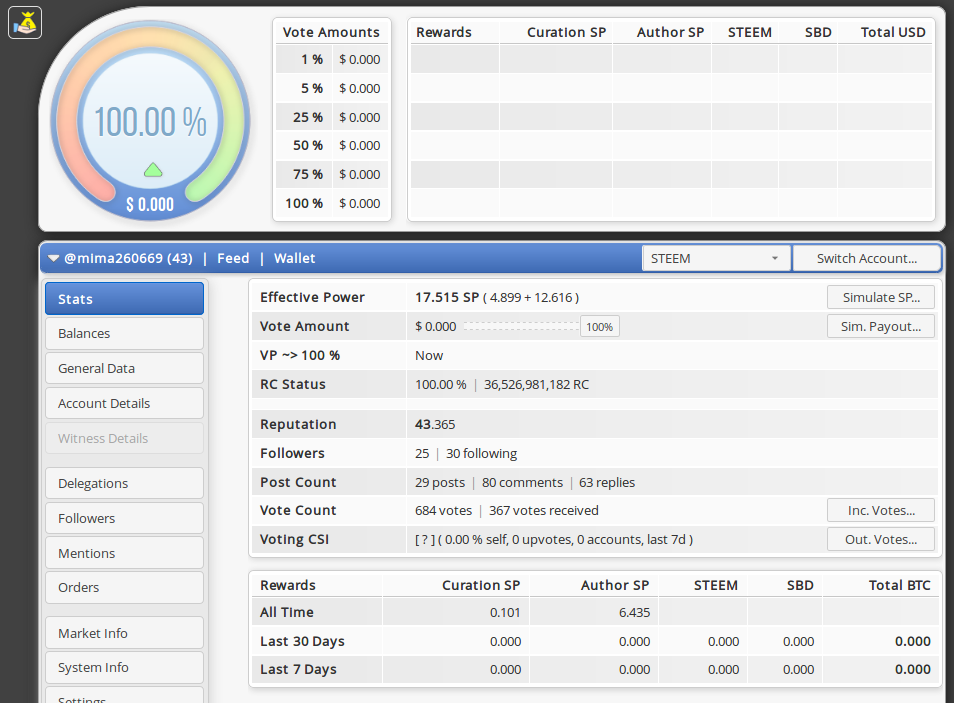Click the 43.365 reputation value

pos(434,424)
